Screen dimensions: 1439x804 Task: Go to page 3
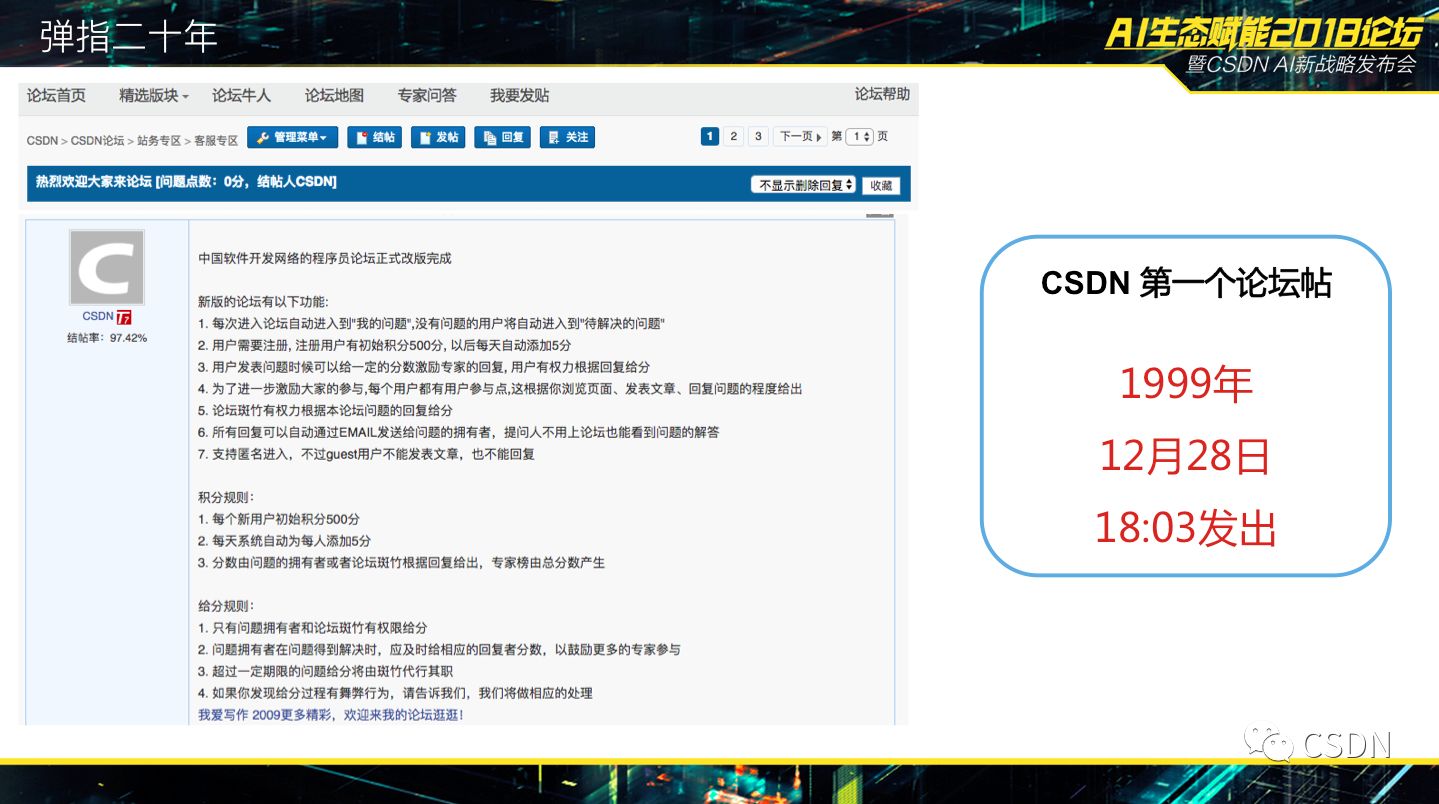(x=758, y=136)
